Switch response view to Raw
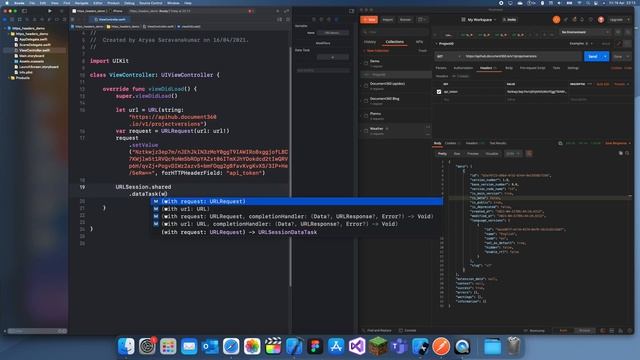 (x=457, y=153)
